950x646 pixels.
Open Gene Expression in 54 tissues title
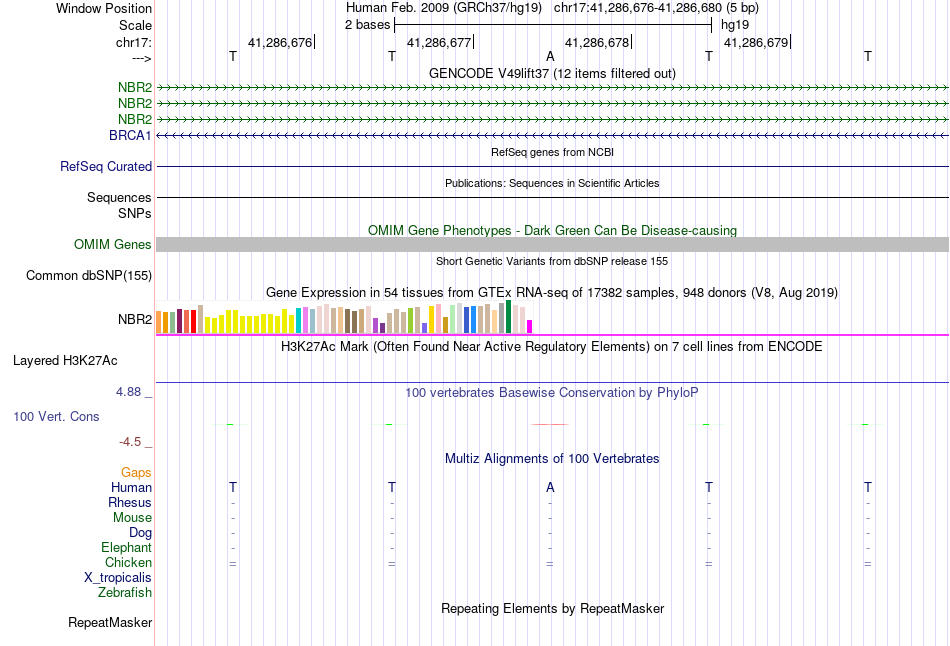point(553,293)
